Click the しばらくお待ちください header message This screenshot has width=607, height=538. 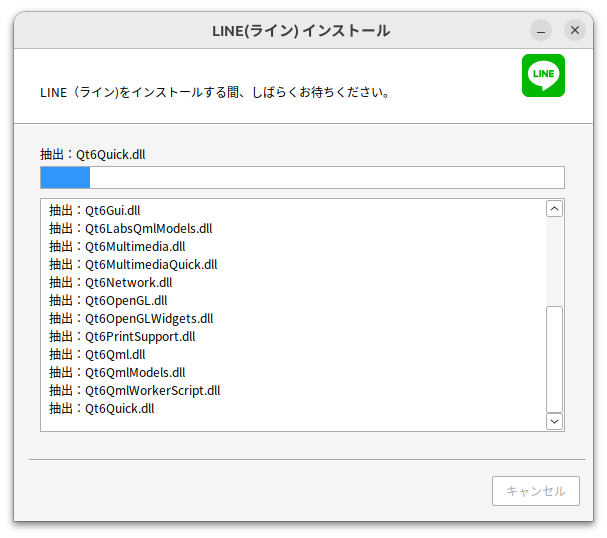pyautogui.click(x=215, y=93)
